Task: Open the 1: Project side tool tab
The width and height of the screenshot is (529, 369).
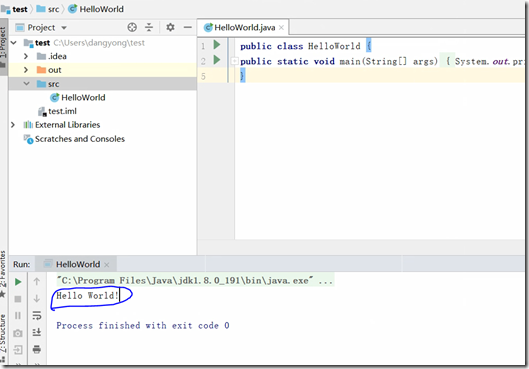Action: 3,46
